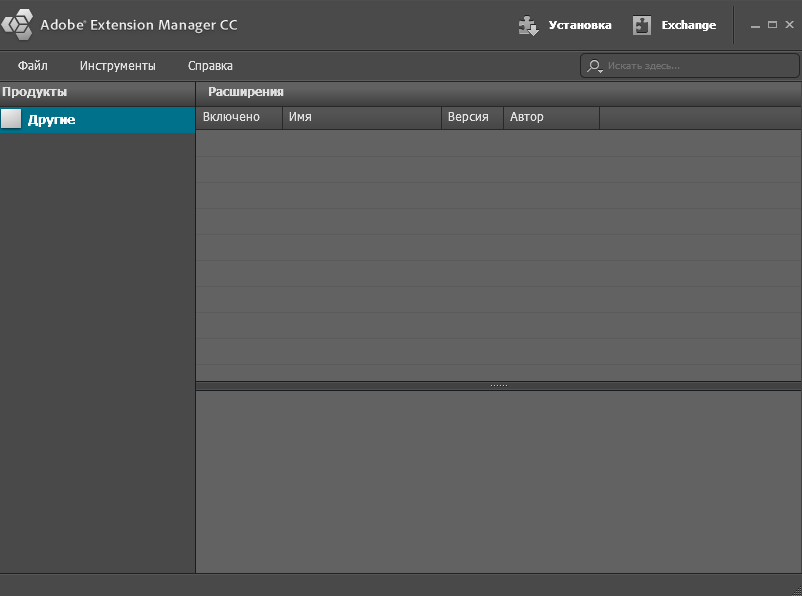Focus the Искать здесь search field
The height and width of the screenshot is (596, 802).
point(689,65)
